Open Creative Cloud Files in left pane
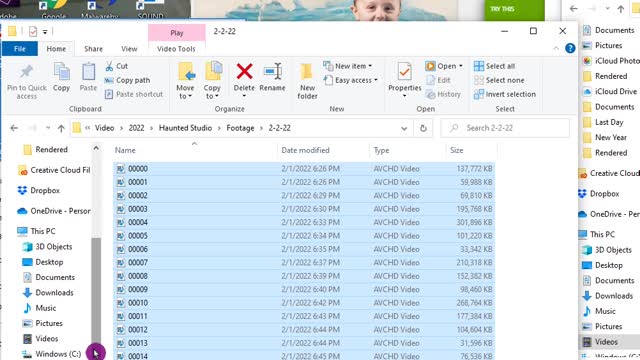The width and height of the screenshot is (640, 360). coord(54,170)
